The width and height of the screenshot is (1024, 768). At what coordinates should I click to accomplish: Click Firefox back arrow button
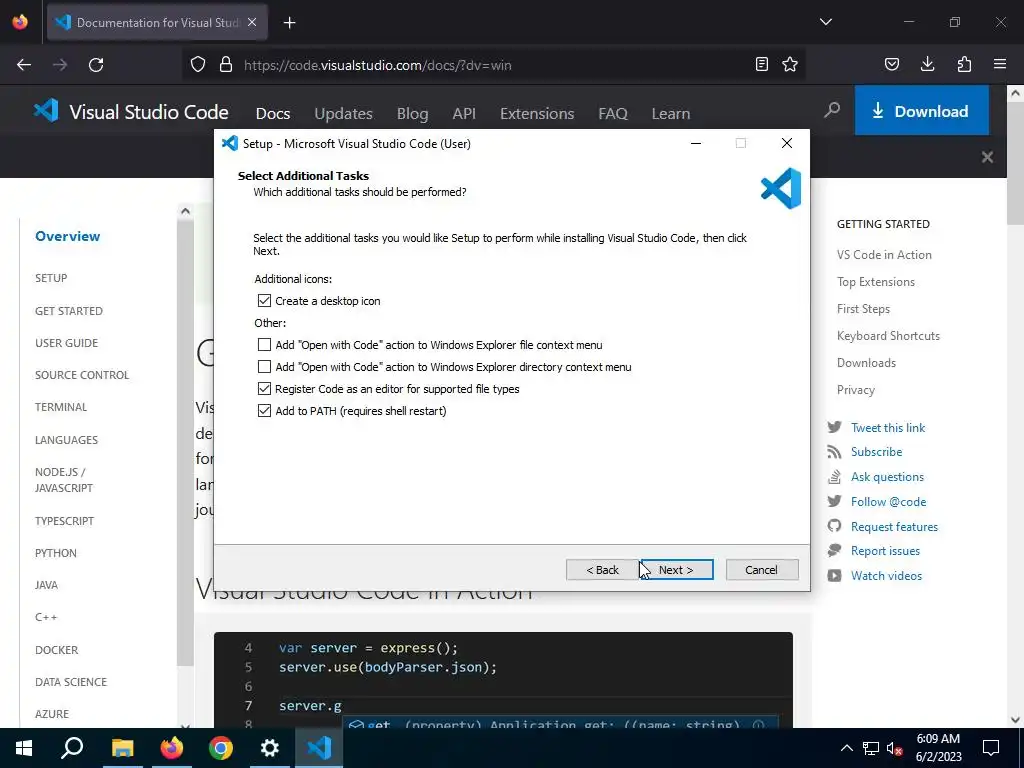pyautogui.click(x=24, y=65)
